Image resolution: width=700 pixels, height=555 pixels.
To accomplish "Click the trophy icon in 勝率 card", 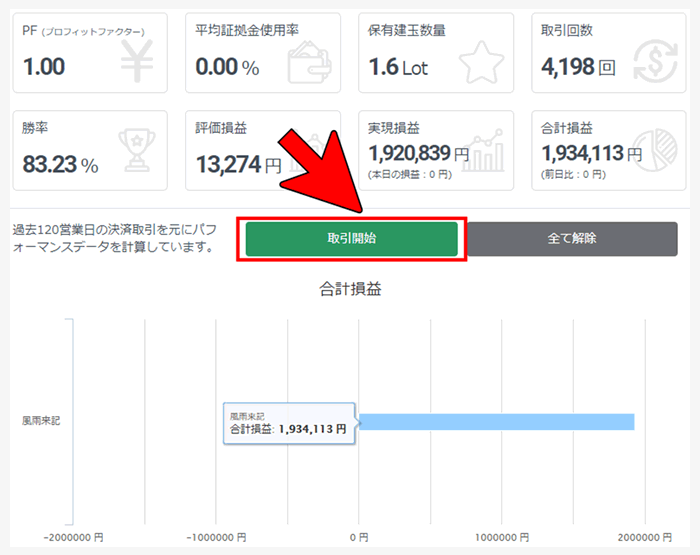I will [137, 150].
